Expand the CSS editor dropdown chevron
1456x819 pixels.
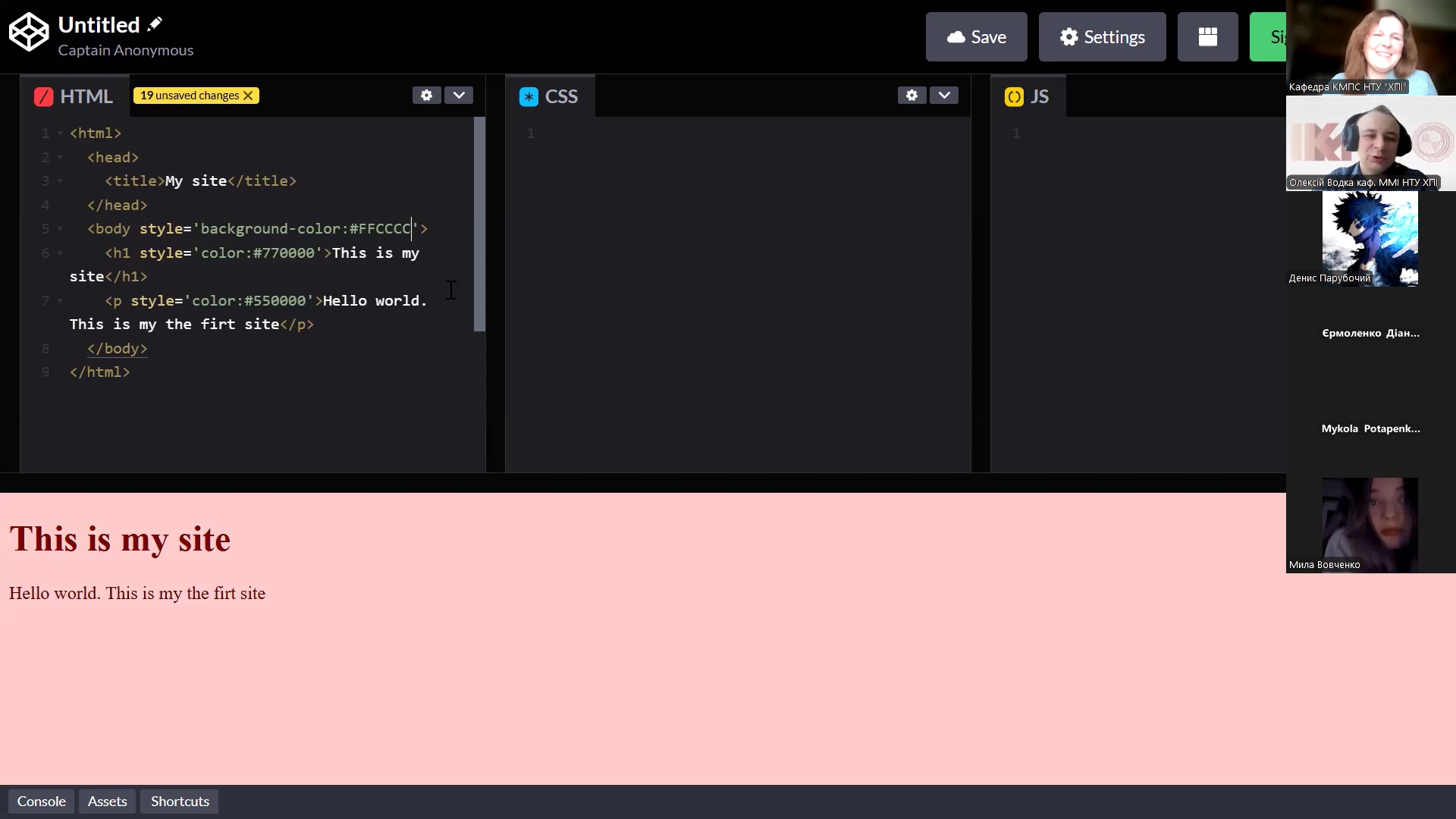tap(944, 95)
